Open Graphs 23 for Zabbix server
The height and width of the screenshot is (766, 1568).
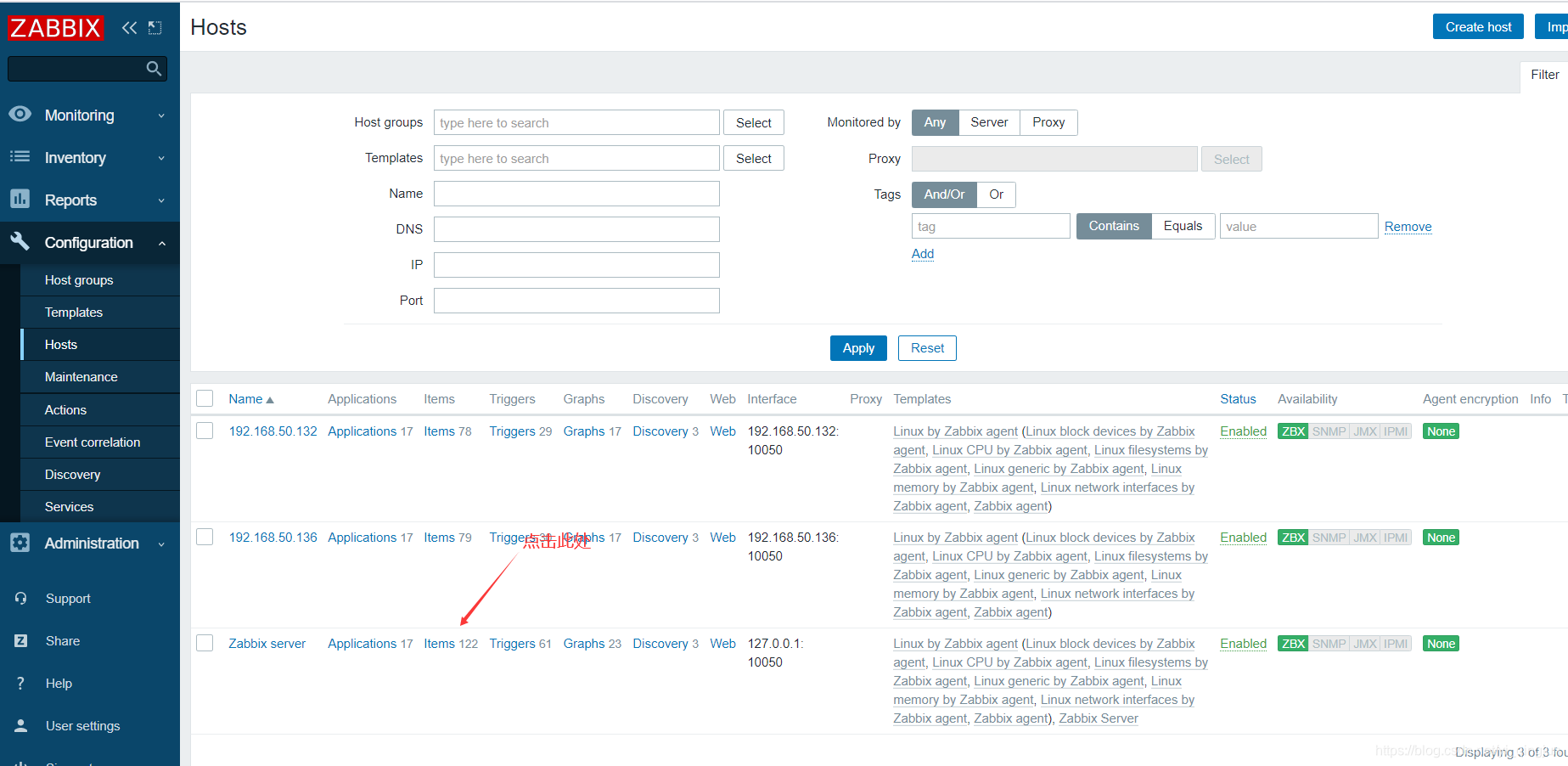(x=592, y=644)
